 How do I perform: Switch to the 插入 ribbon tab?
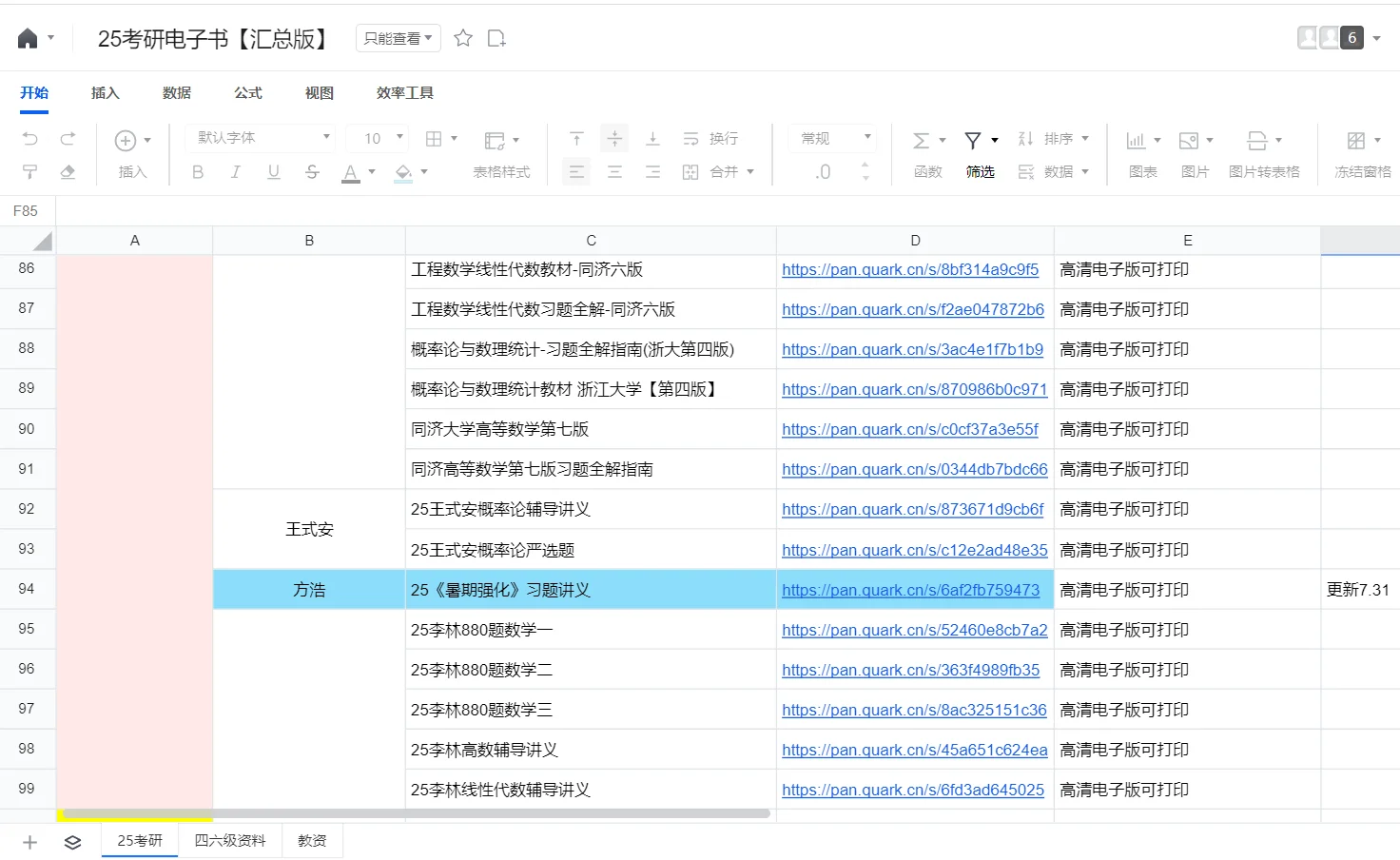pos(106,93)
